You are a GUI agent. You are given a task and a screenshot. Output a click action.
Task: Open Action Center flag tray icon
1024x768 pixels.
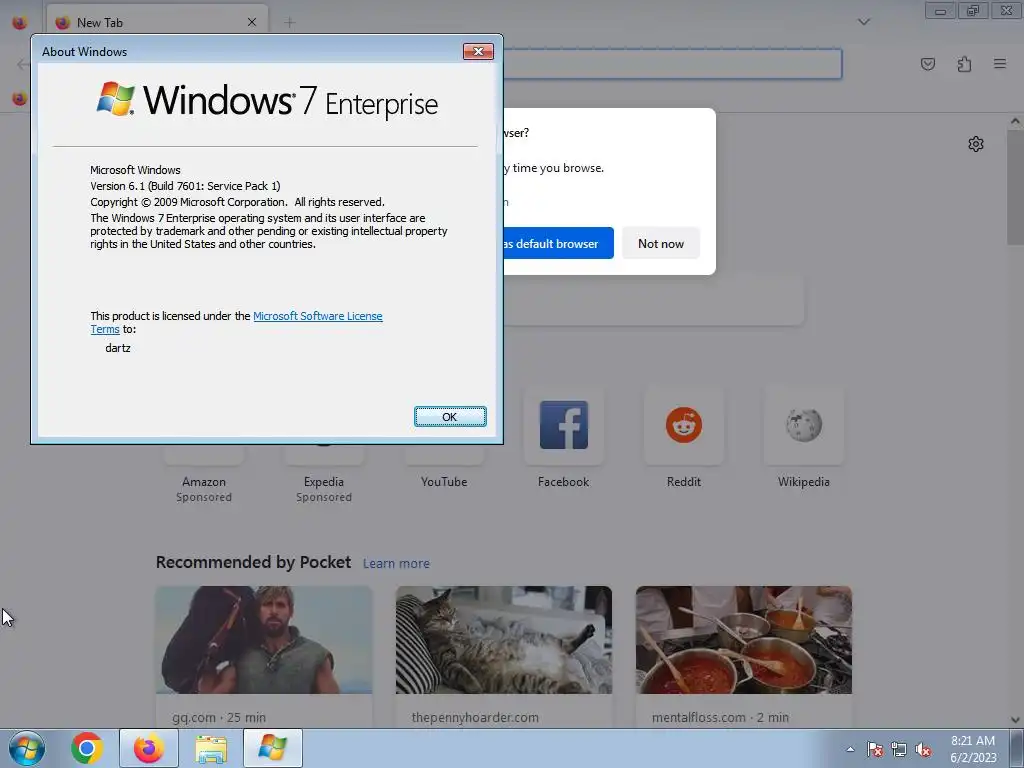pyautogui.click(x=874, y=749)
